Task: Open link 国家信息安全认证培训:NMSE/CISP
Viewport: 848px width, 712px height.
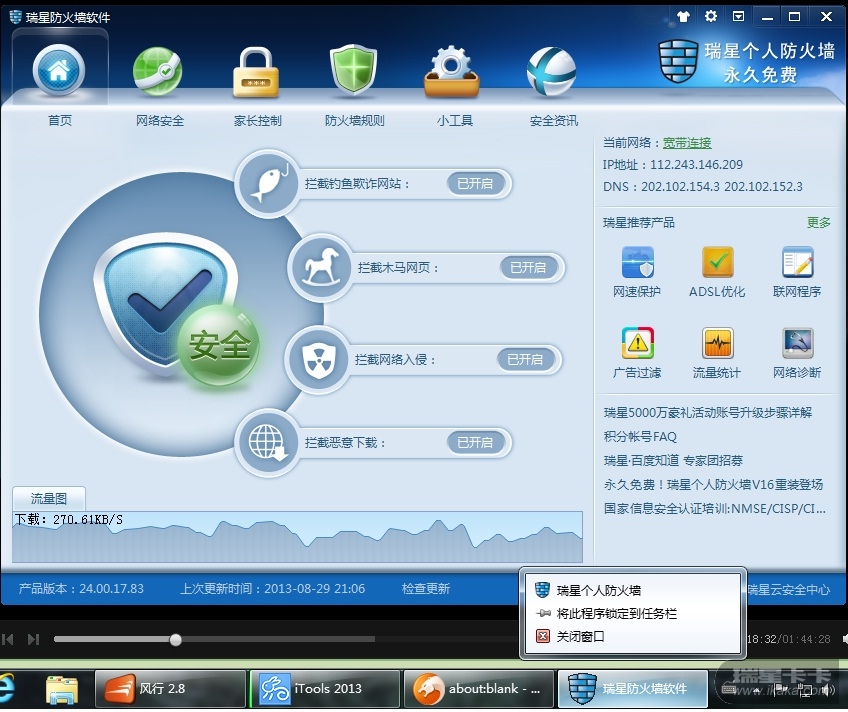Action: coord(714,508)
